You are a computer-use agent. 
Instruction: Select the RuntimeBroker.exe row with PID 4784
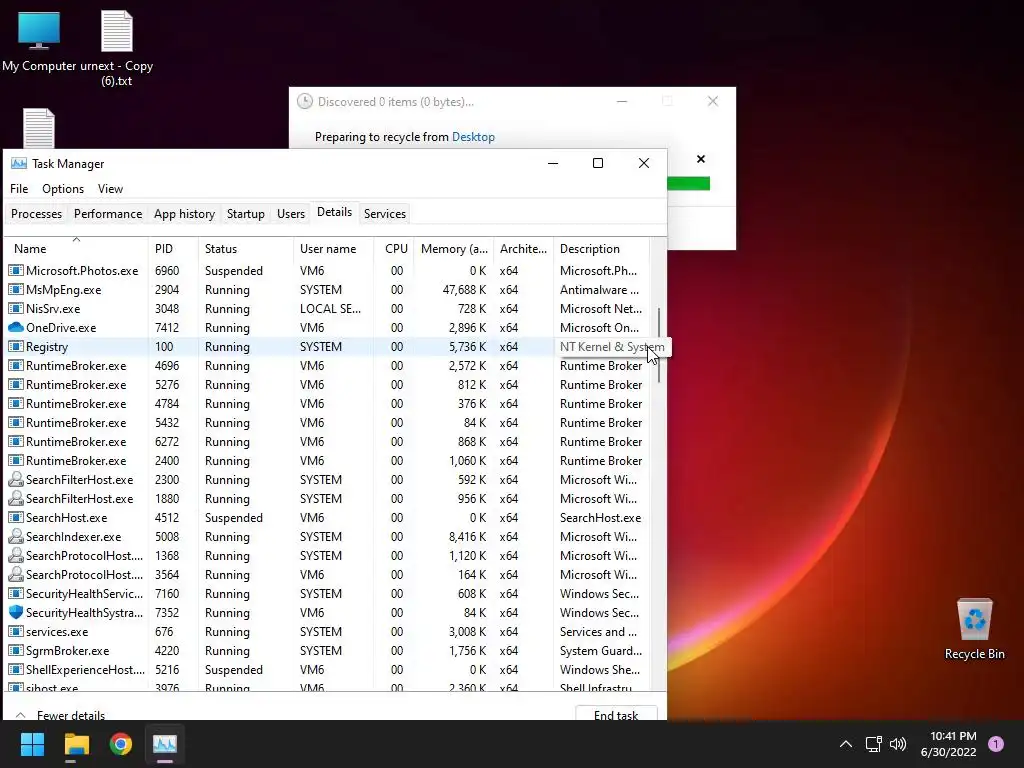[328, 404]
